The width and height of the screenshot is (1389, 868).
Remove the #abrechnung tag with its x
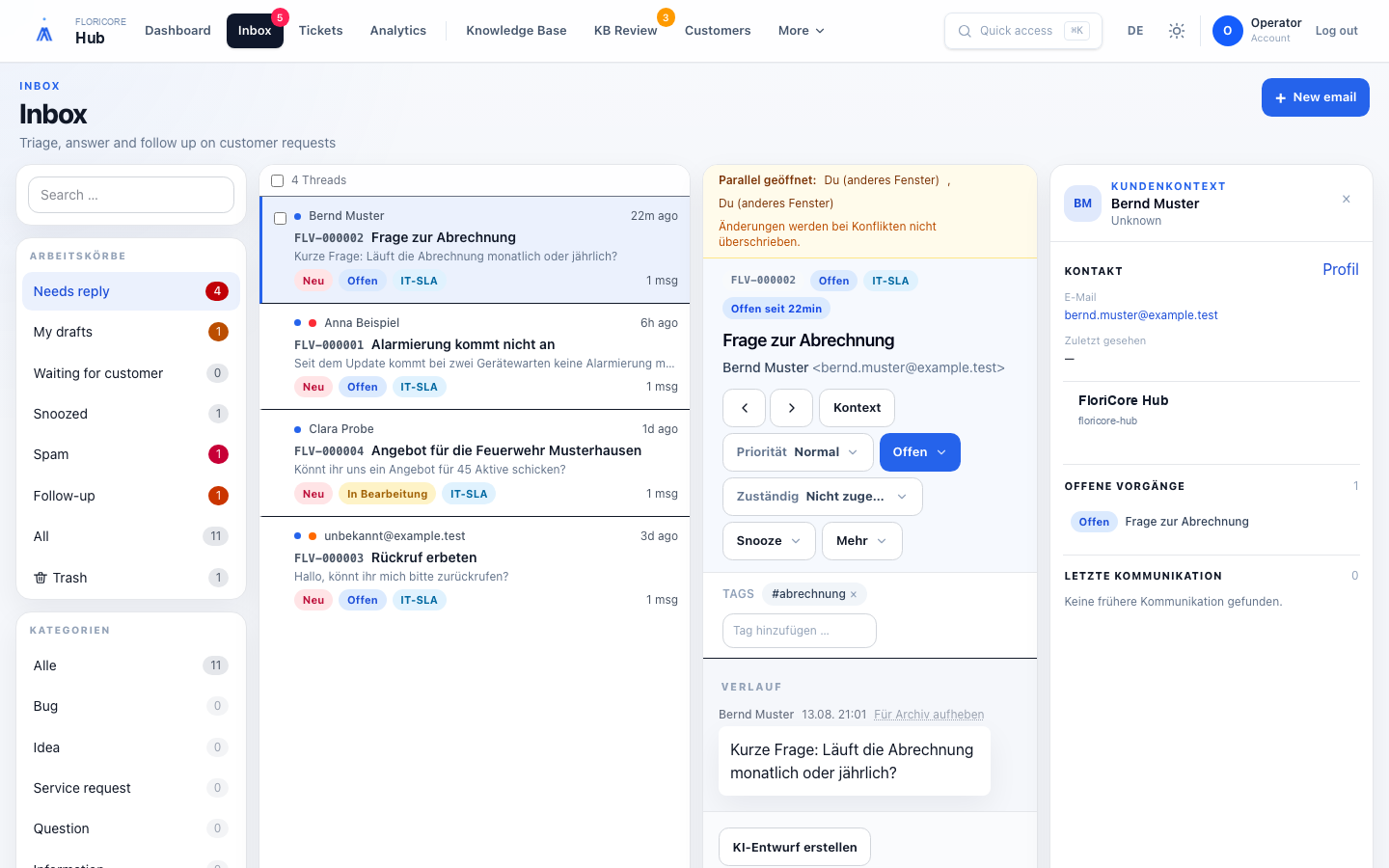(854, 594)
